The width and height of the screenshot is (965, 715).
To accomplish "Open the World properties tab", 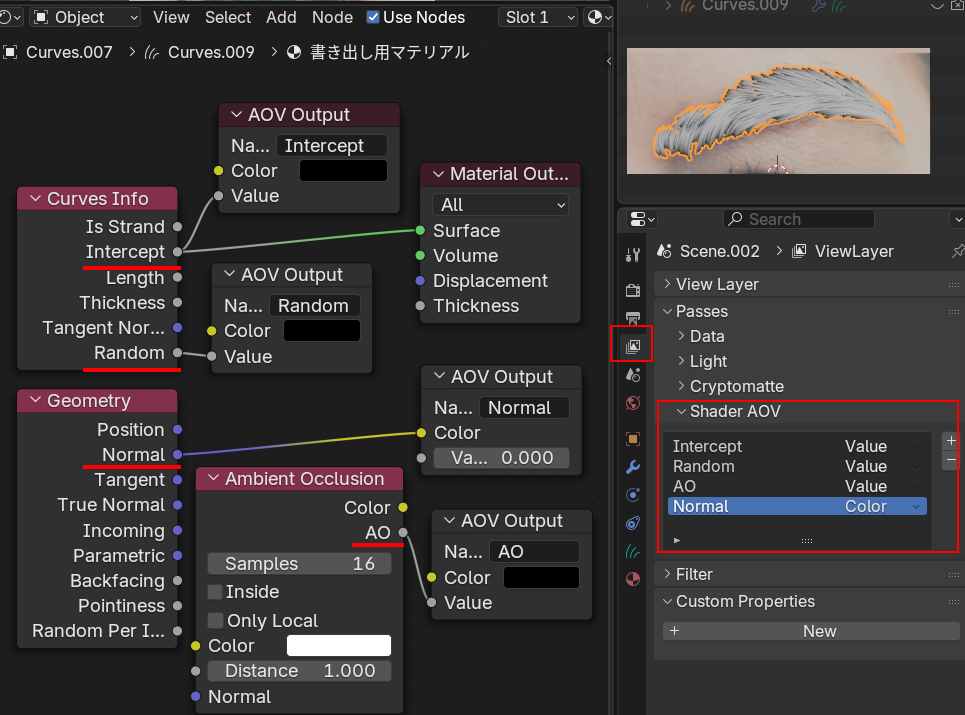I will [632, 404].
